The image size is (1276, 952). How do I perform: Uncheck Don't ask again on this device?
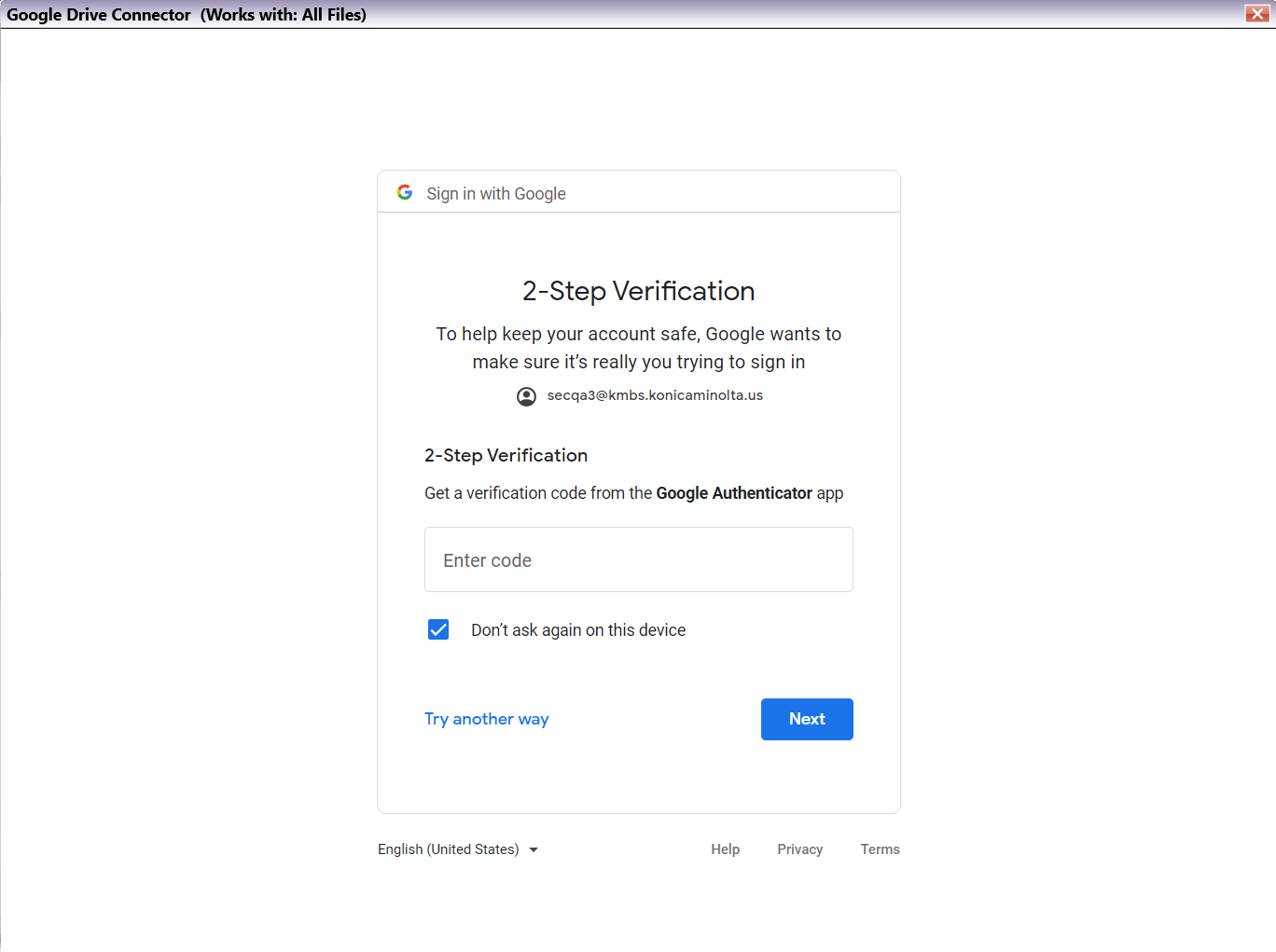pos(438,629)
